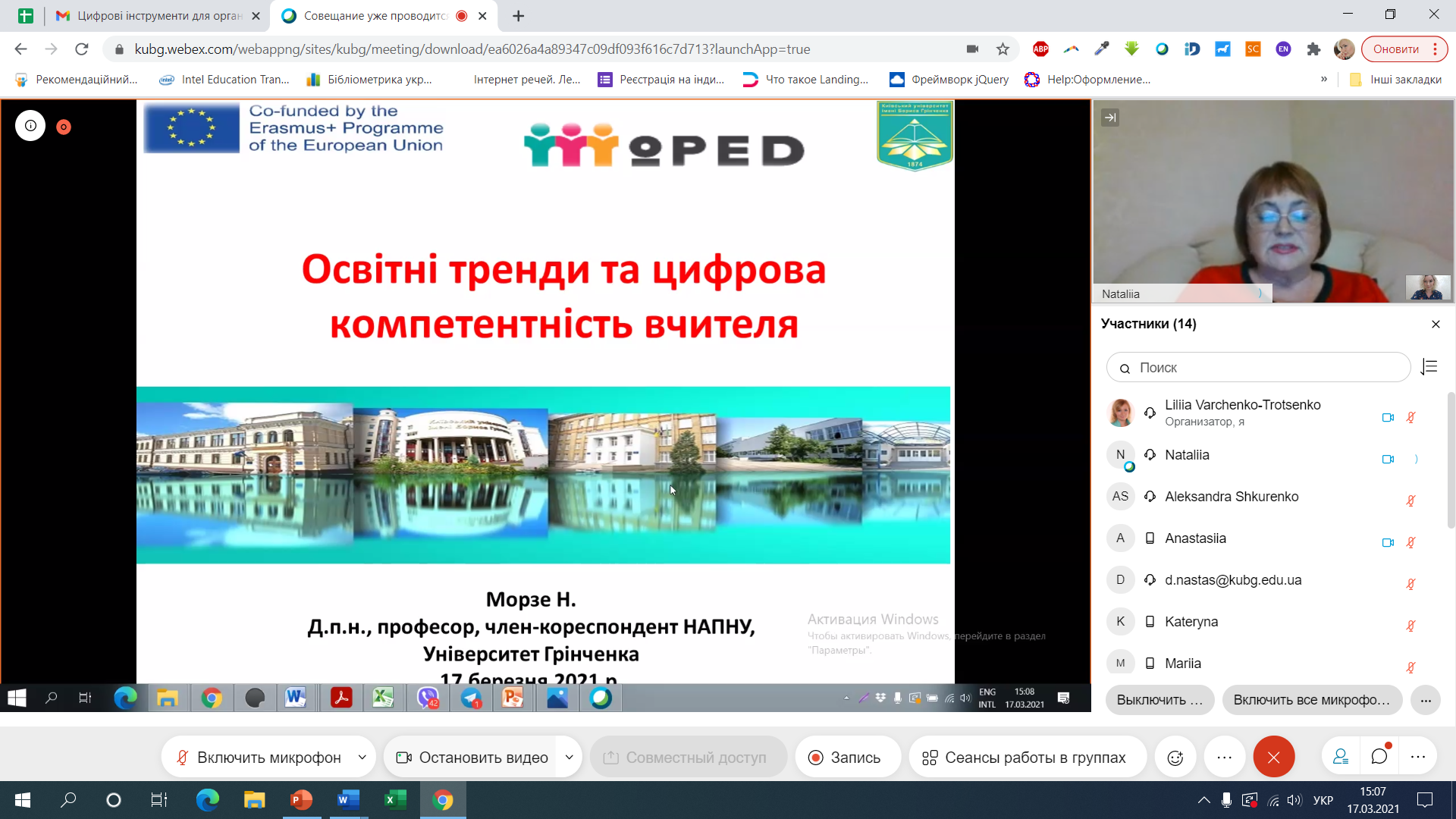This screenshot has width=1456, height=819.
Task: Click the smiley reactions icon
Action: pyautogui.click(x=1175, y=757)
